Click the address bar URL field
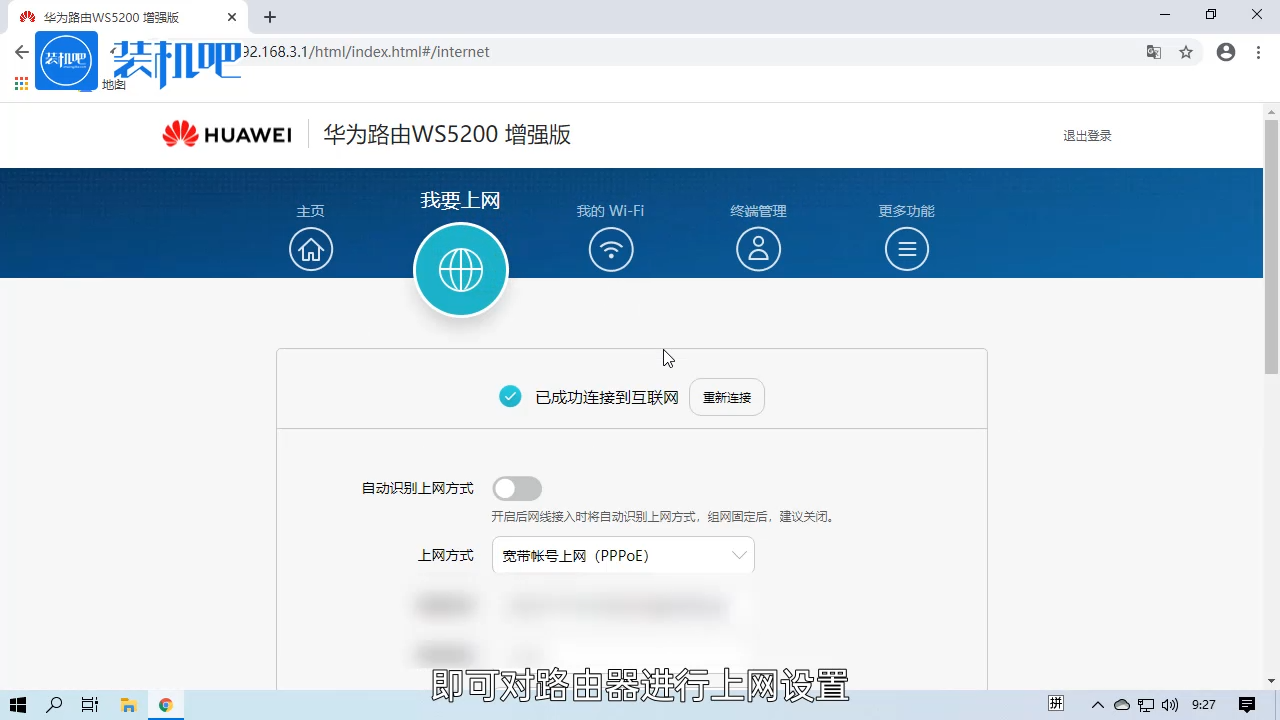This screenshot has width=1280, height=720. click(600, 52)
